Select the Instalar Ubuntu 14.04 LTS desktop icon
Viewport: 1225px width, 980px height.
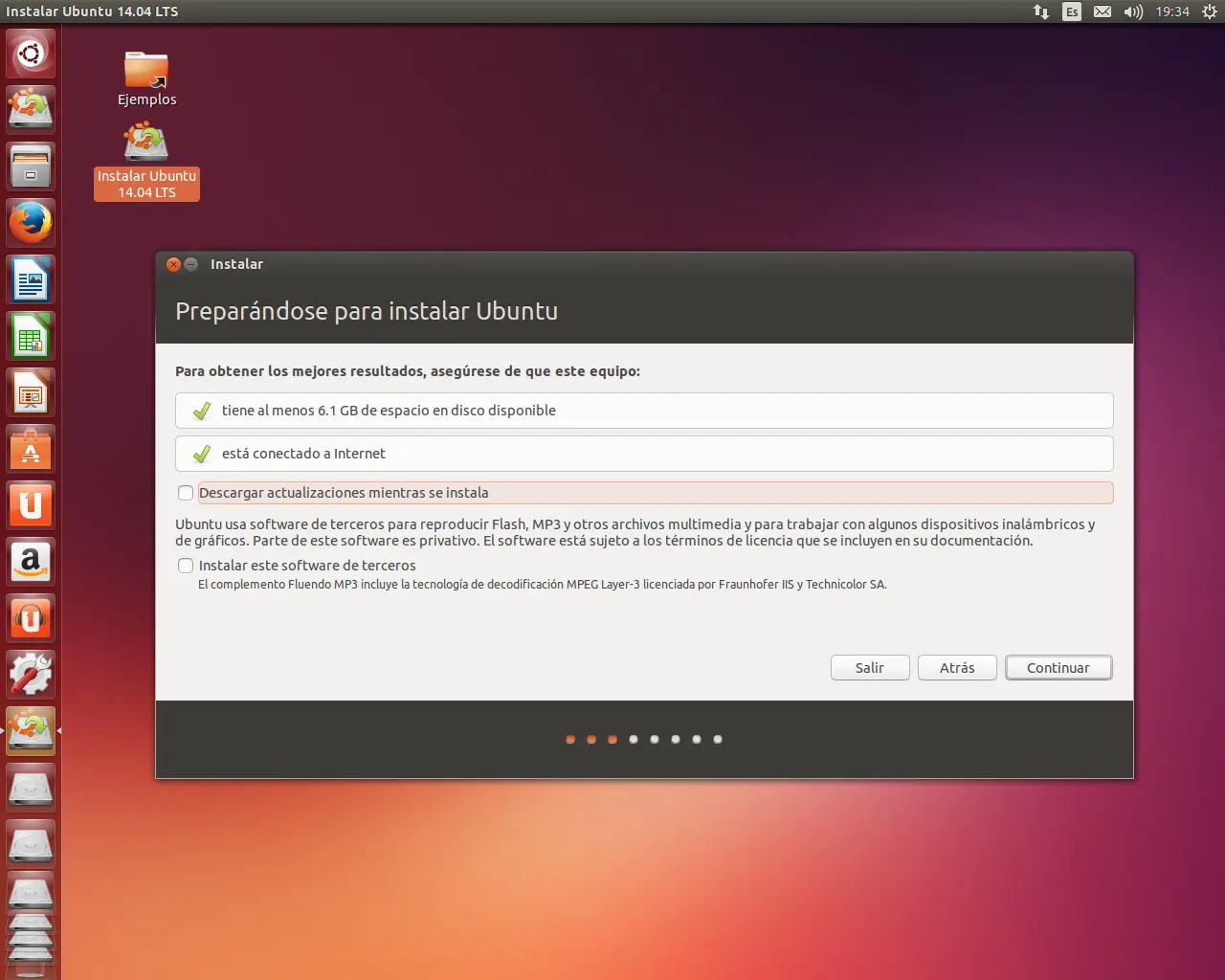tap(146, 161)
